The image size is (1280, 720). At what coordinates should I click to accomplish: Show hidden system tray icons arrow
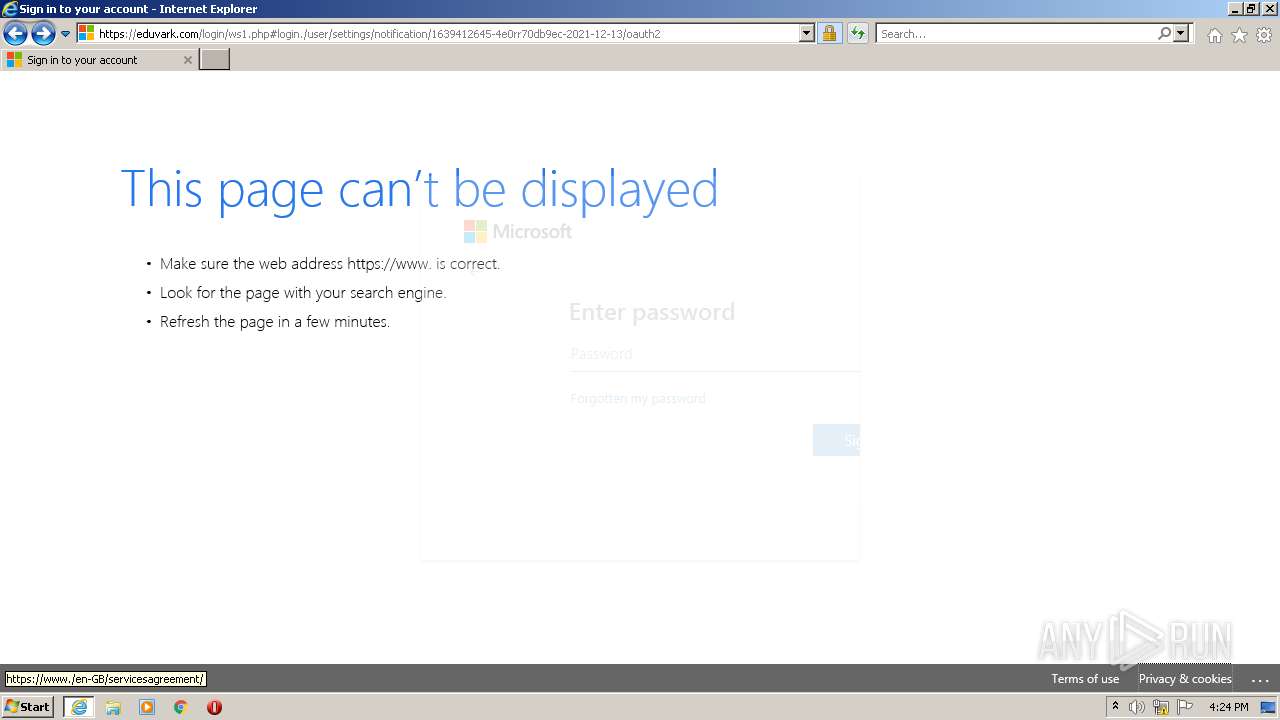1115,707
